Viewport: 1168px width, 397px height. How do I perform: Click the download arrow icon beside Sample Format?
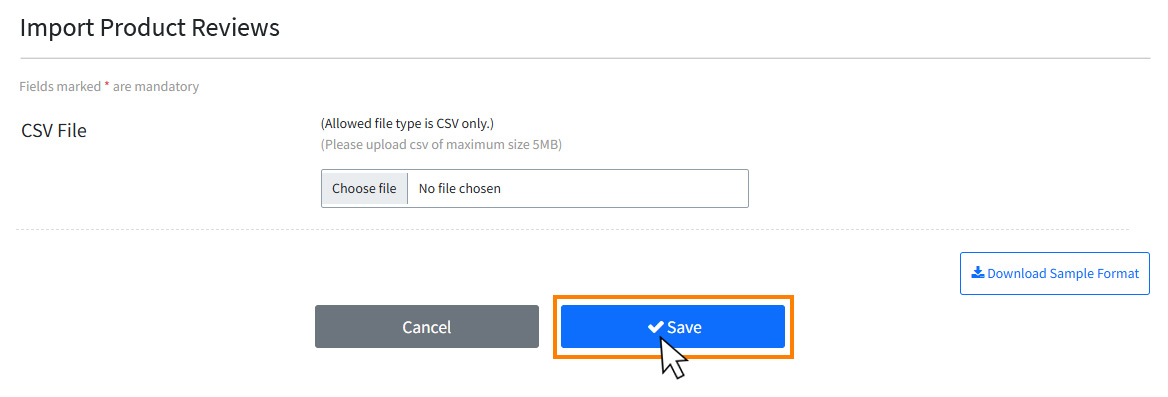[977, 273]
